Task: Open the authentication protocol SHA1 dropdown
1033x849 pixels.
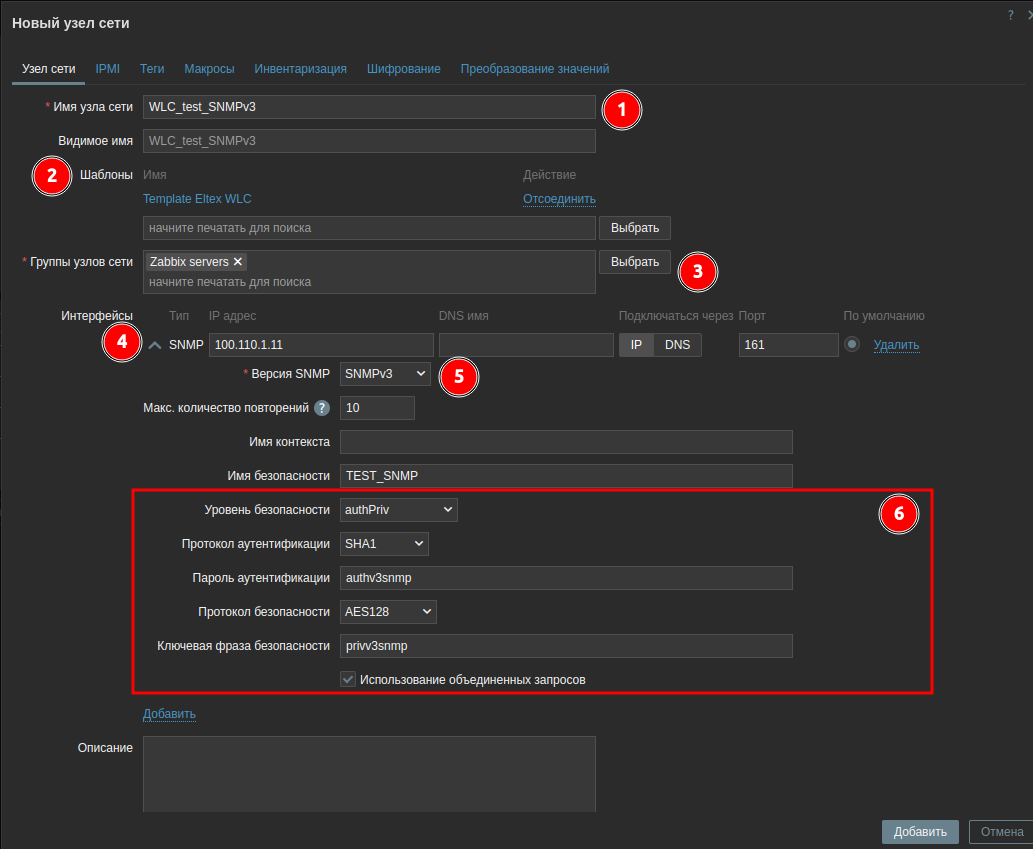Action: point(385,544)
